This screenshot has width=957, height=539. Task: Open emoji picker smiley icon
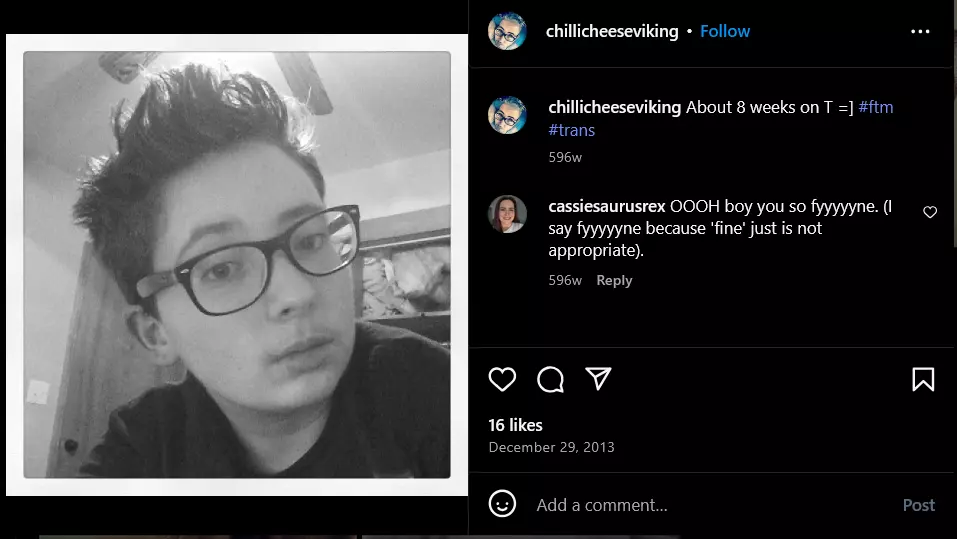click(502, 504)
